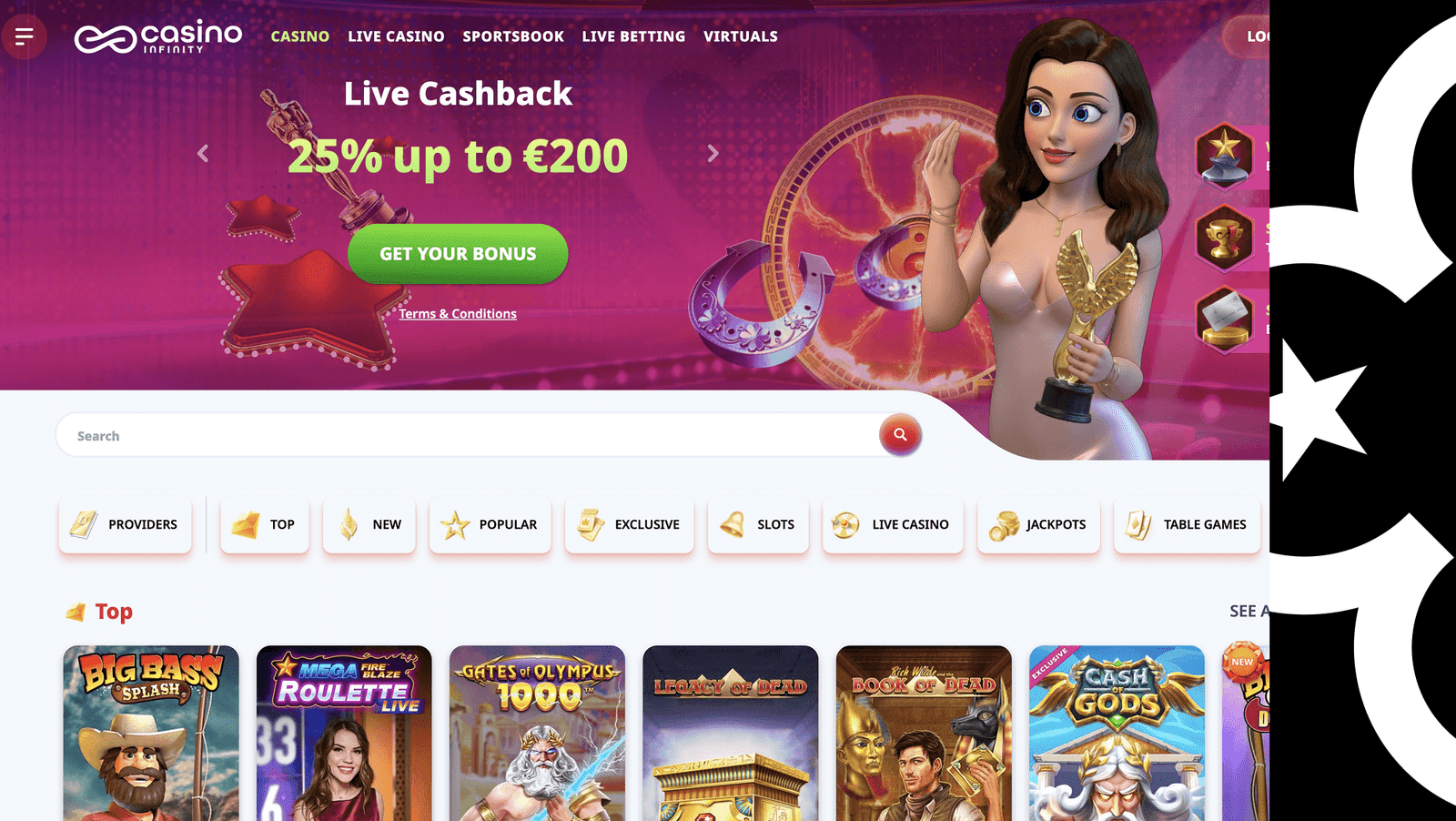Open the Book of Dead game tile
Screen dimensions: 1456x821
click(924, 734)
